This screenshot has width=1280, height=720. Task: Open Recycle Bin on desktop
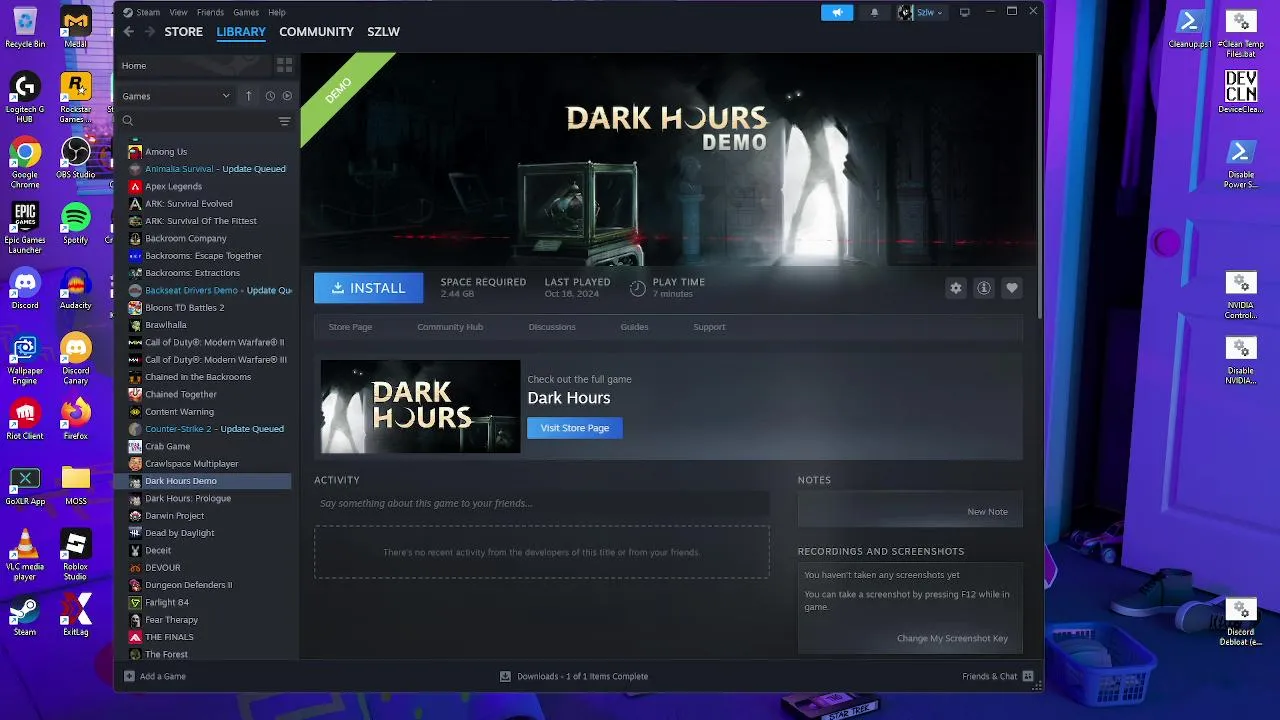[x=25, y=28]
